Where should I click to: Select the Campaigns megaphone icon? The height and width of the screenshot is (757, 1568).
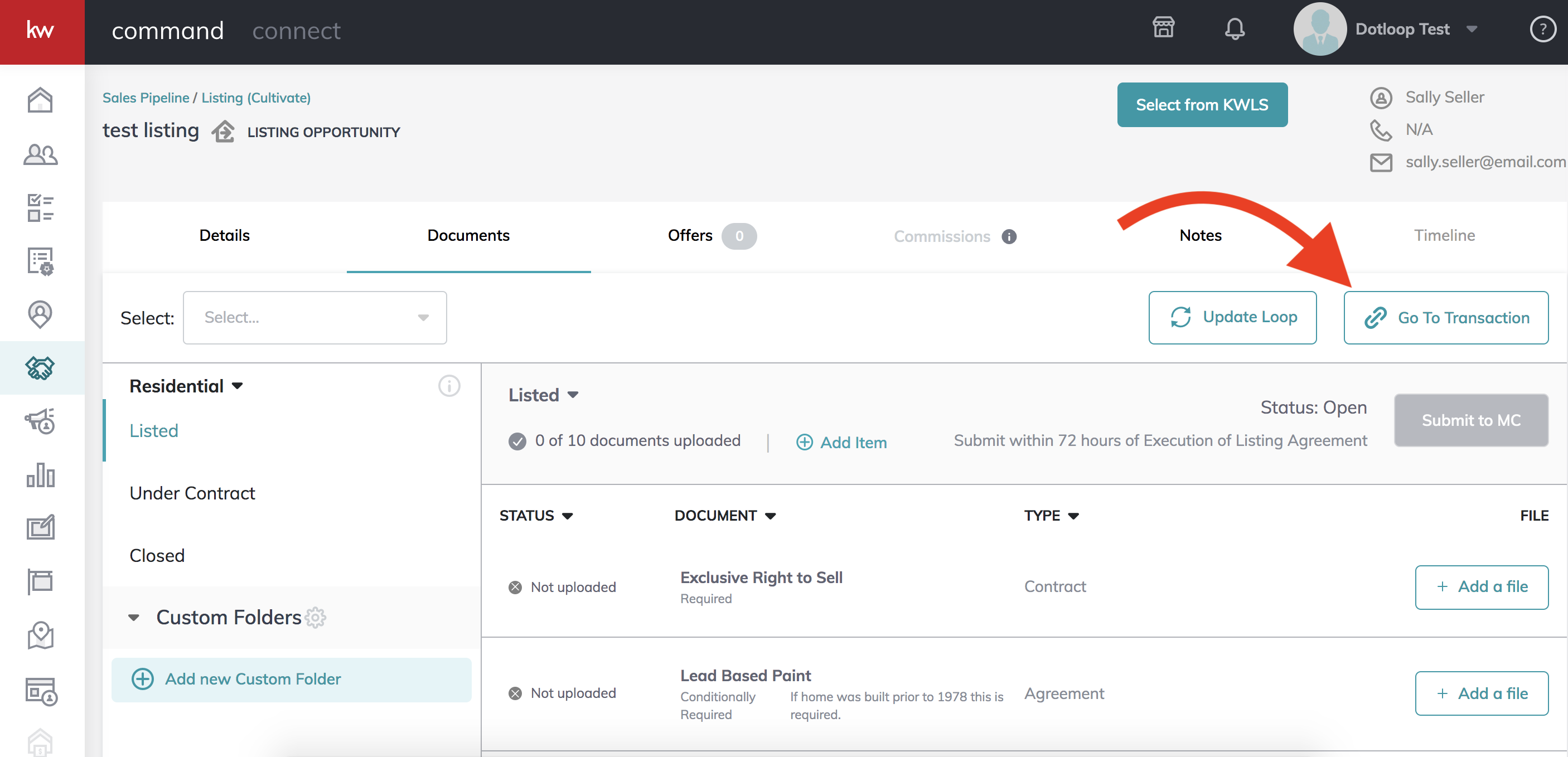coord(40,422)
